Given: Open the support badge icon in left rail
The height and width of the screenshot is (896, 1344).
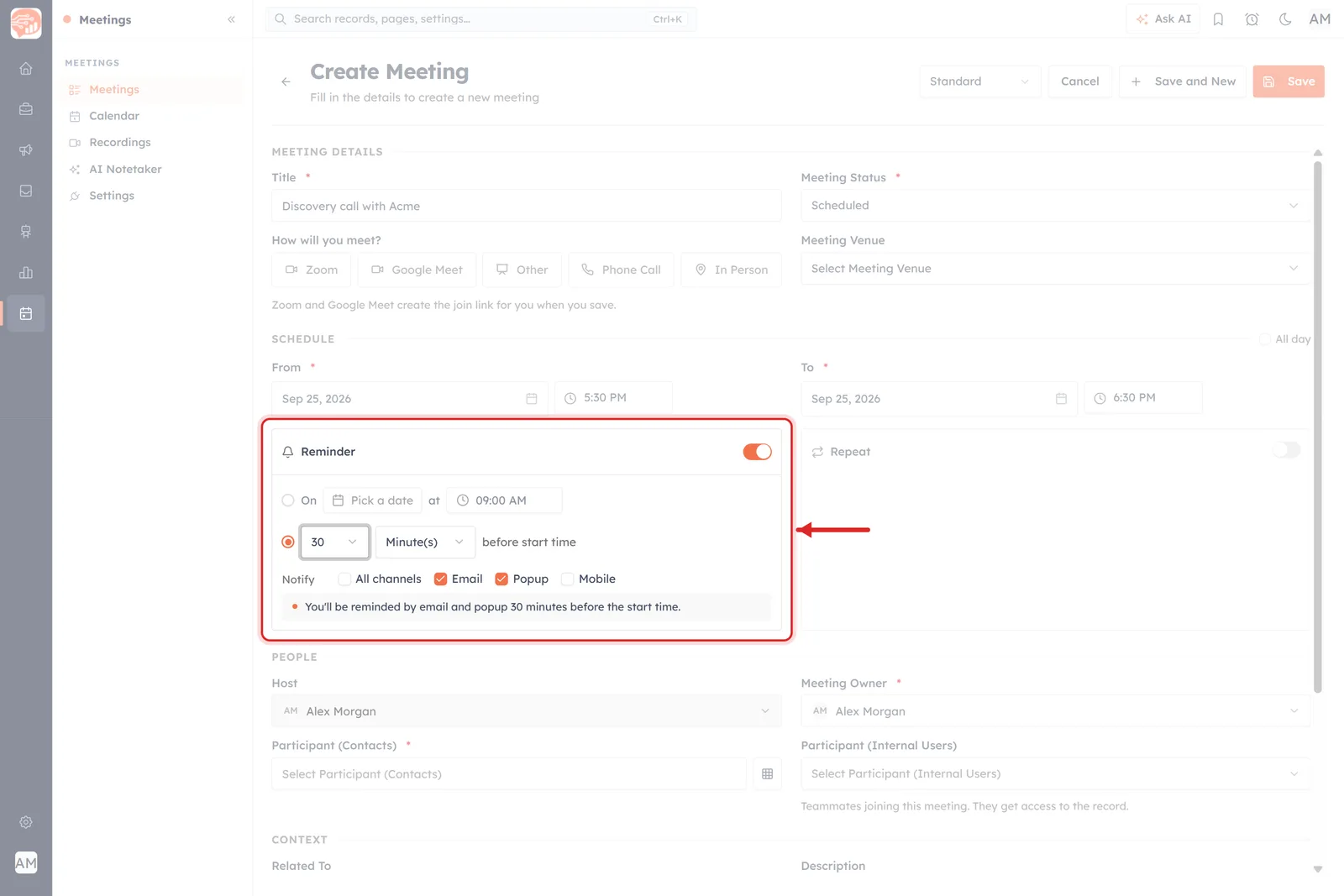Looking at the screenshot, I should point(26,232).
